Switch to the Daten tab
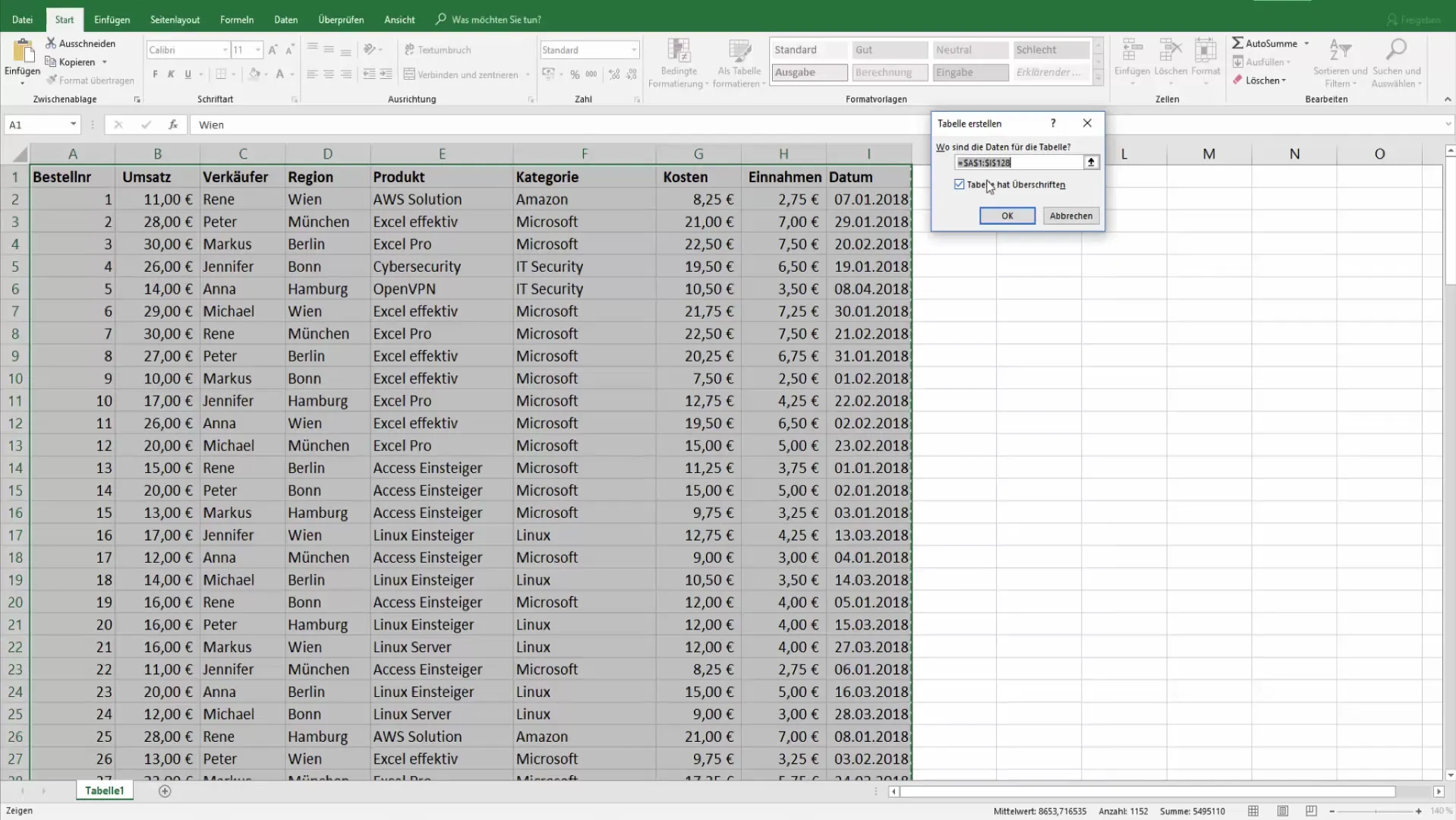The image size is (1456, 820). tap(285, 20)
